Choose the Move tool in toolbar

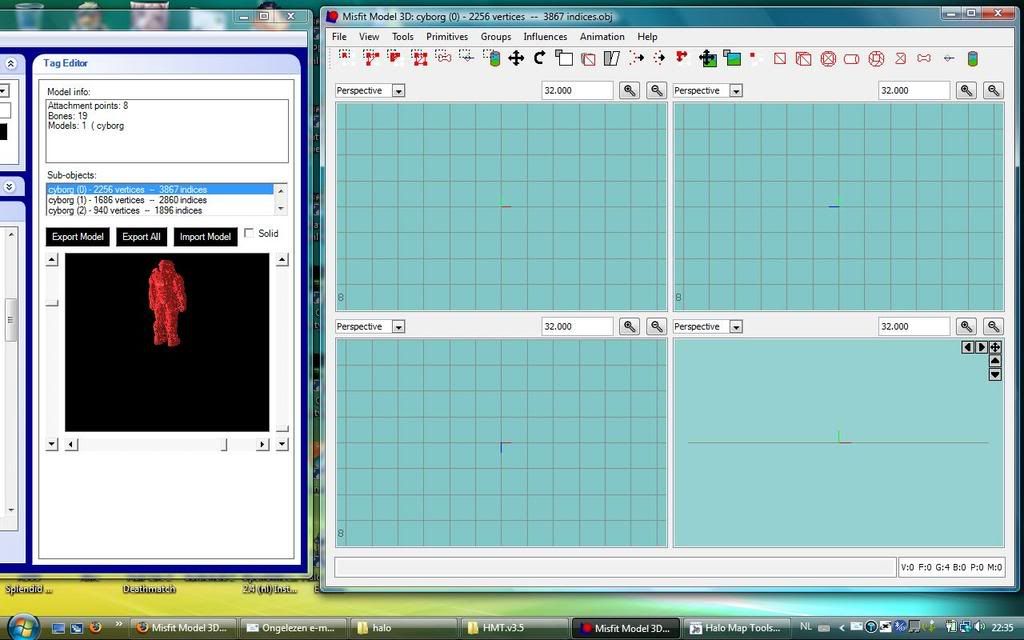516,58
